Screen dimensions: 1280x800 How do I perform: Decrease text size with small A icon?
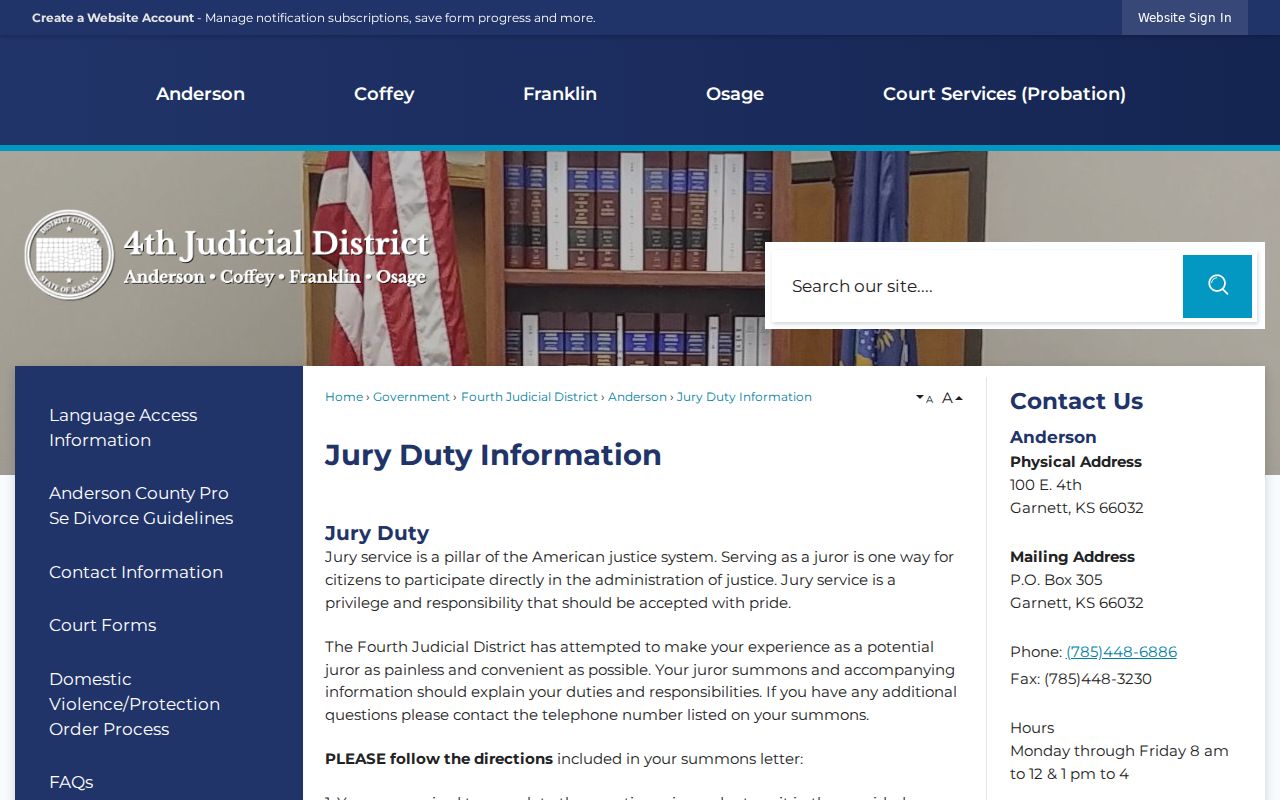tap(924, 398)
